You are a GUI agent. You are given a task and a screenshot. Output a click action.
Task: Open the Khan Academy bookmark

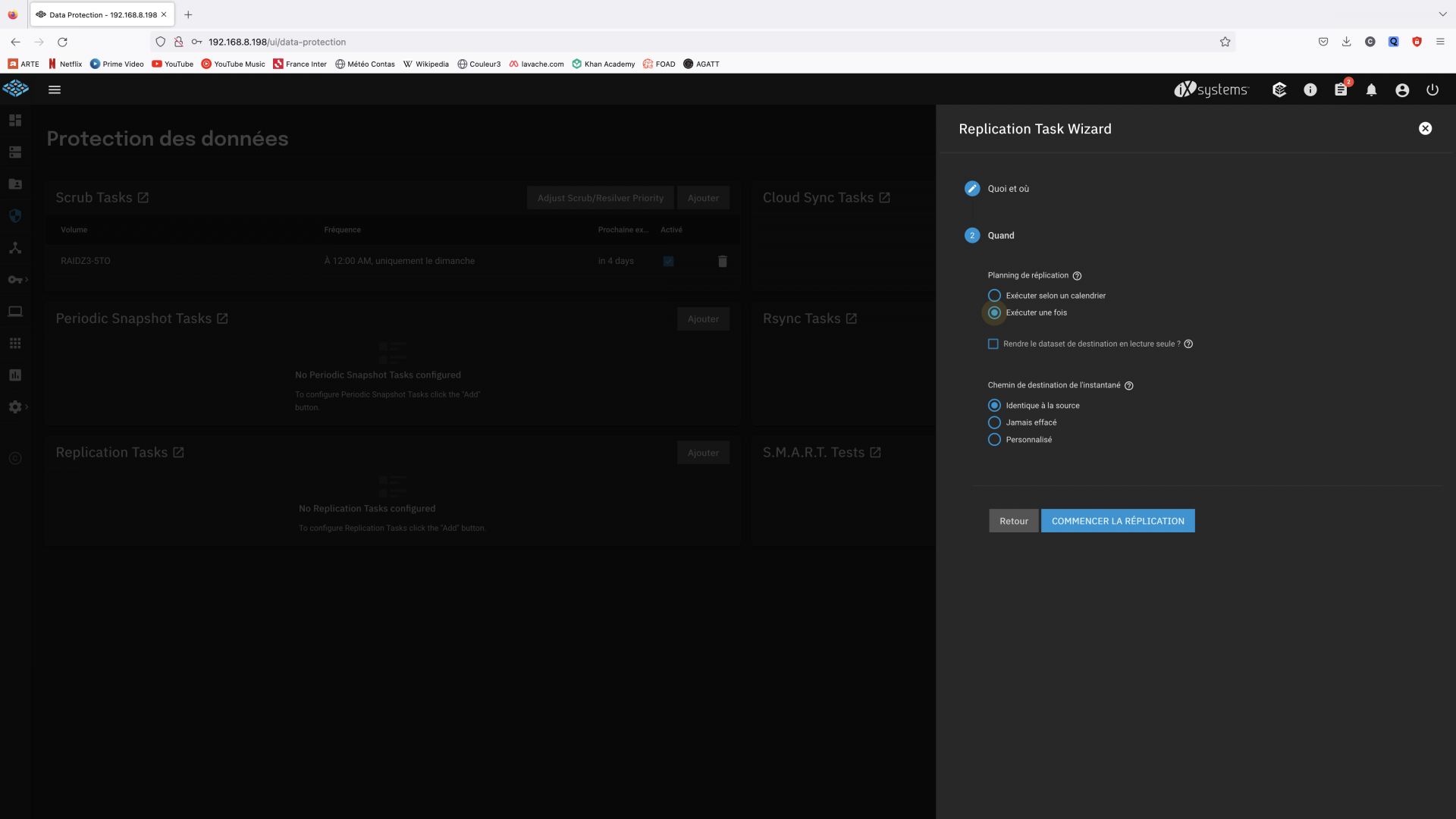604,64
